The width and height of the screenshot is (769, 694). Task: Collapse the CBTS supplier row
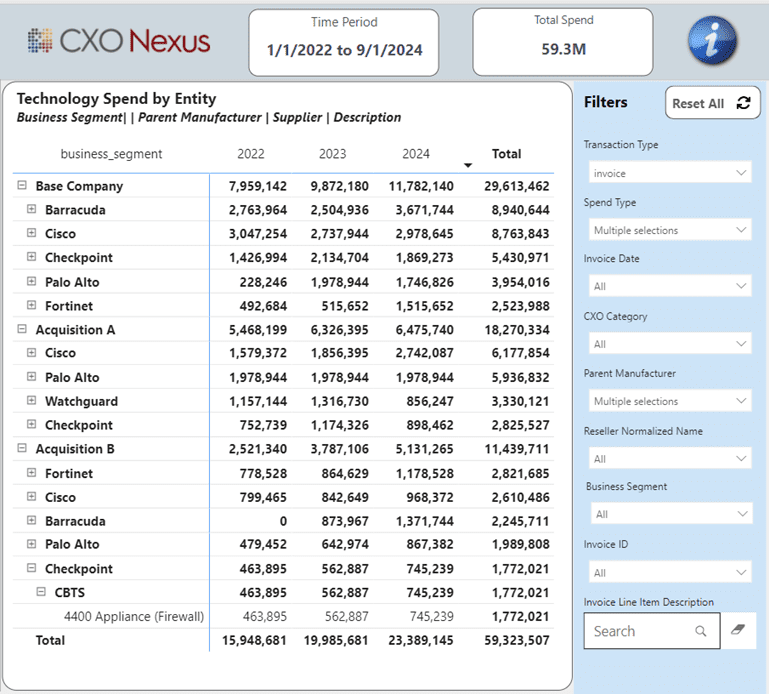[x=41, y=592]
